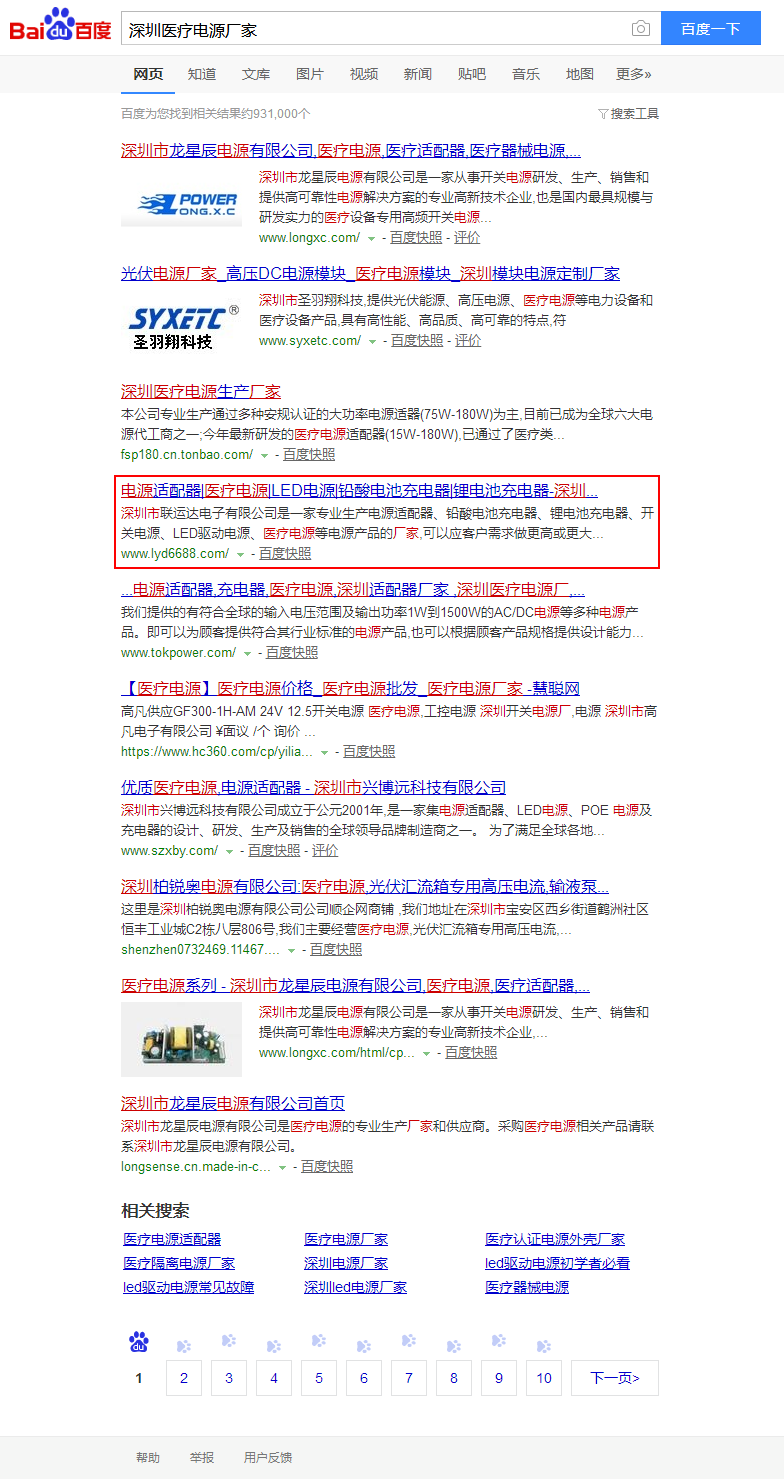Expand the arrow next to hc360.com URL
Screen dimensions: 784x1479
[325, 752]
